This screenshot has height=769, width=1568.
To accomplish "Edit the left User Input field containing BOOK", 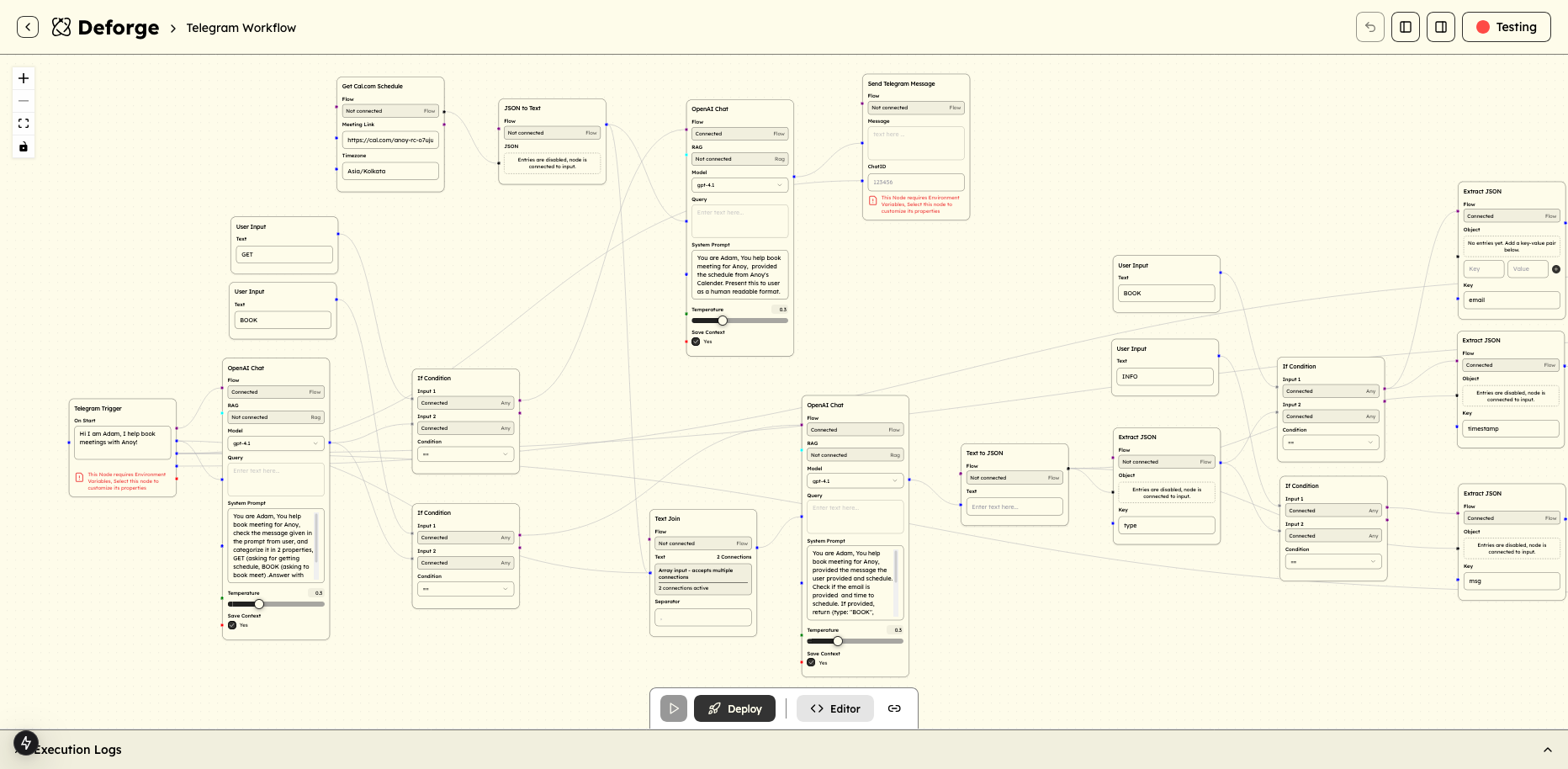I will click(x=283, y=320).
